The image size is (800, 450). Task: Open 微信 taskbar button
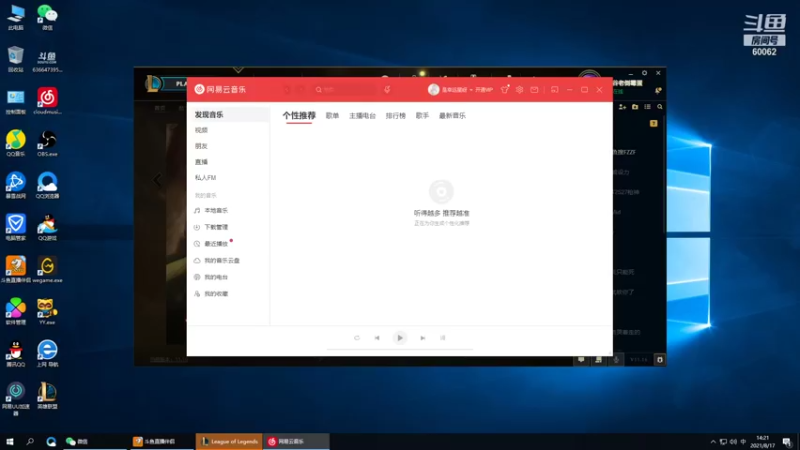(x=94, y=442)
